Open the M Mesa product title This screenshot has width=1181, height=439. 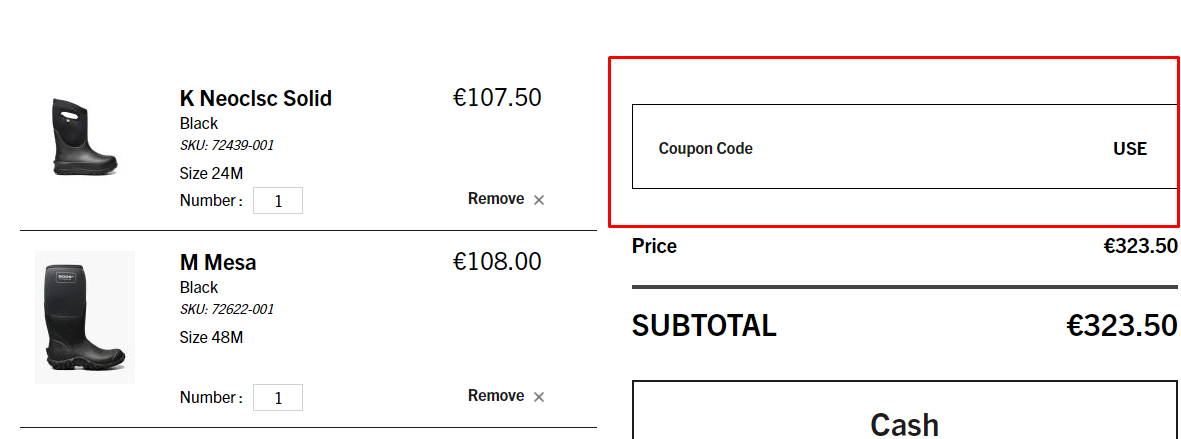point(218,262)
